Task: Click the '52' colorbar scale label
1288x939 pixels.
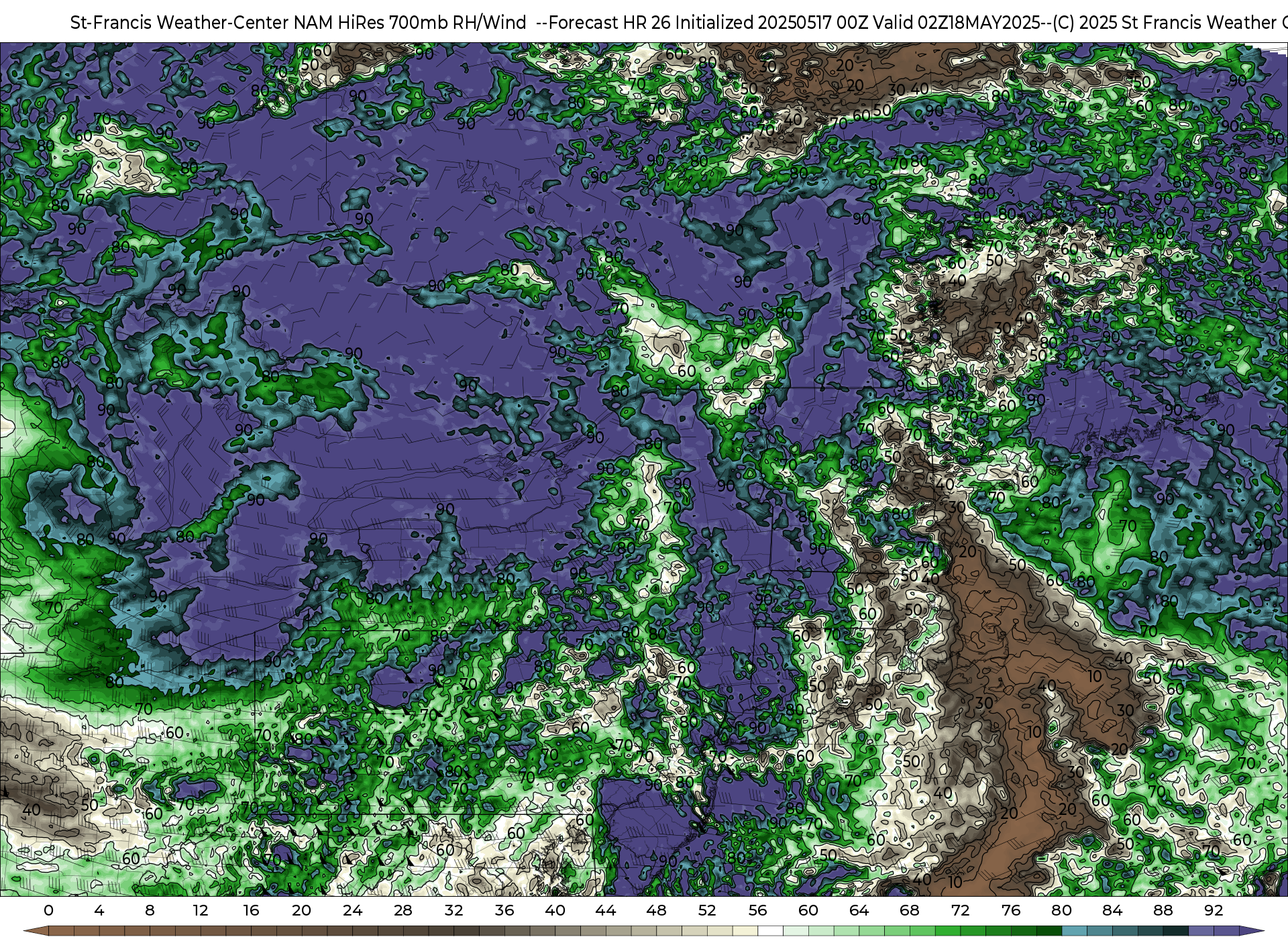Action: (x=706, y=910)
